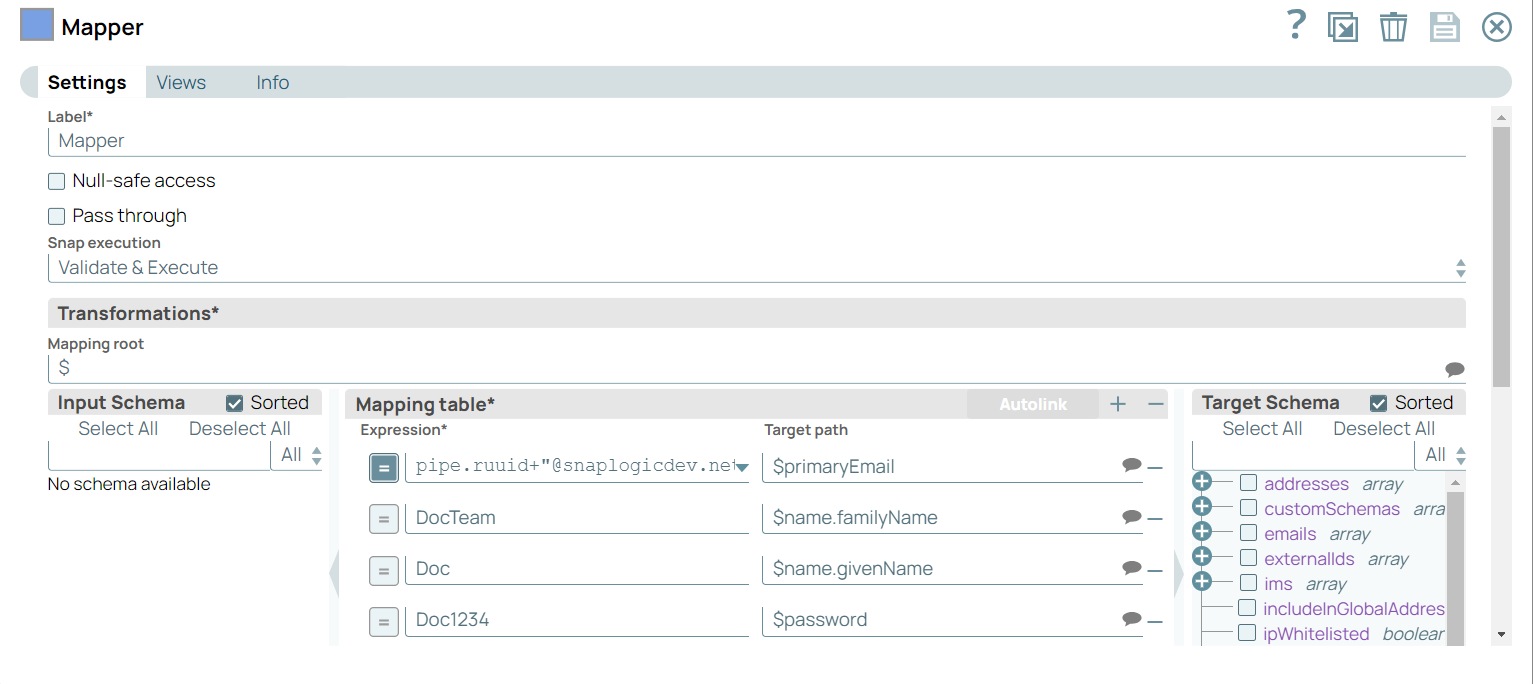Screen dimensions: 1533x684
Task: Open suggestion bubble for $name.familyName target path
Action: click(1132, 516)
